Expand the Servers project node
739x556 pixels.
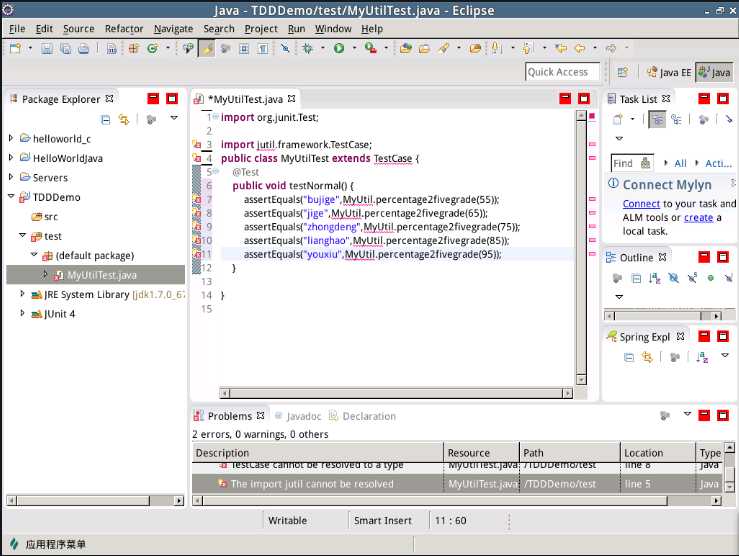pos(11,177)
